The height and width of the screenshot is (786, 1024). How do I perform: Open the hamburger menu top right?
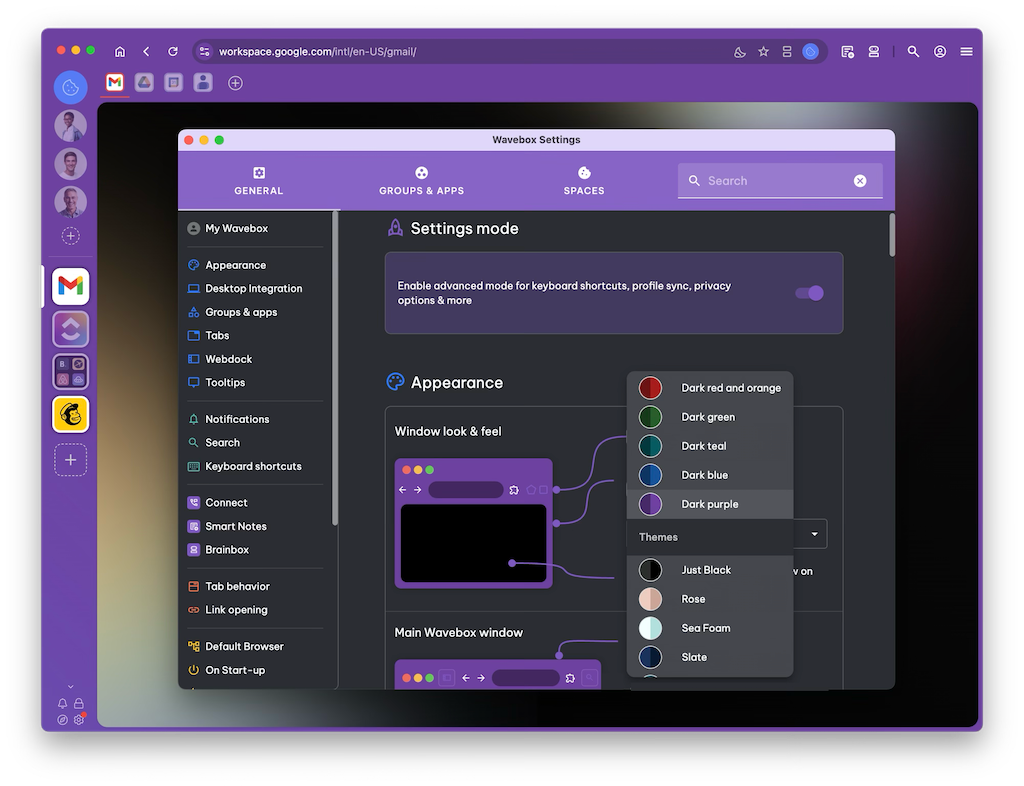(967, 52)
